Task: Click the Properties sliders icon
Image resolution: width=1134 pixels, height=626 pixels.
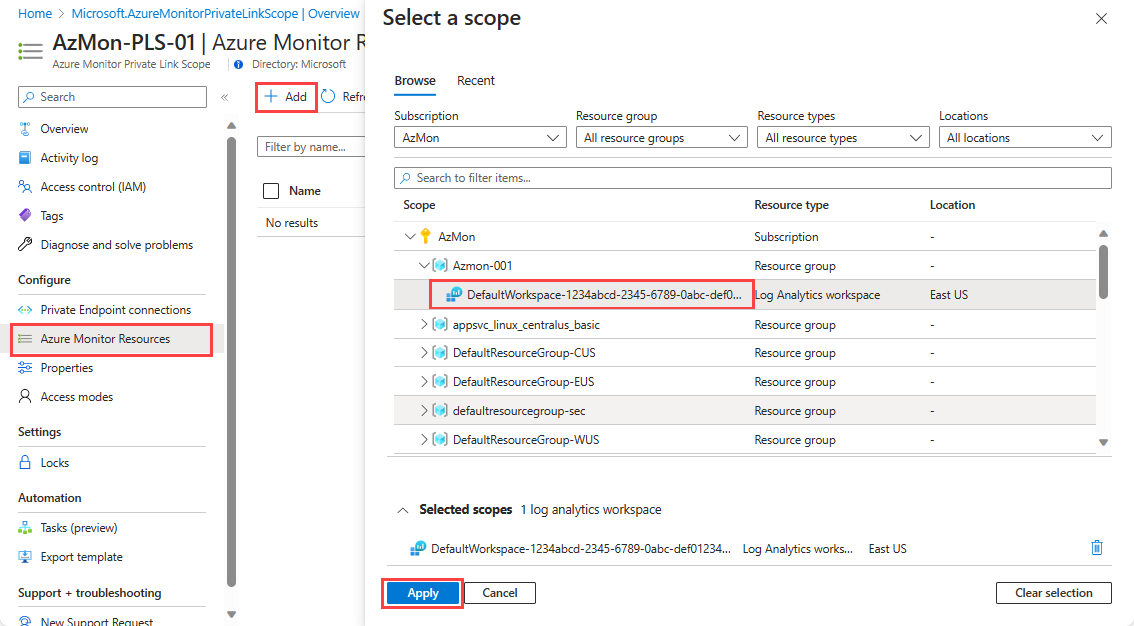Action: (x=25, y=367)
